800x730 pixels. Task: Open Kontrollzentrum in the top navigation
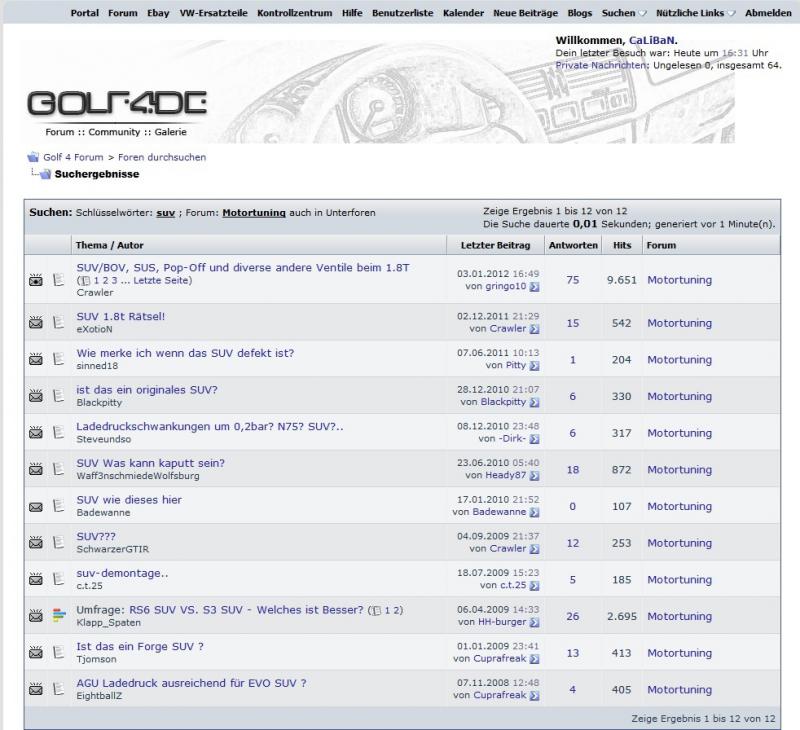(294, 13)
